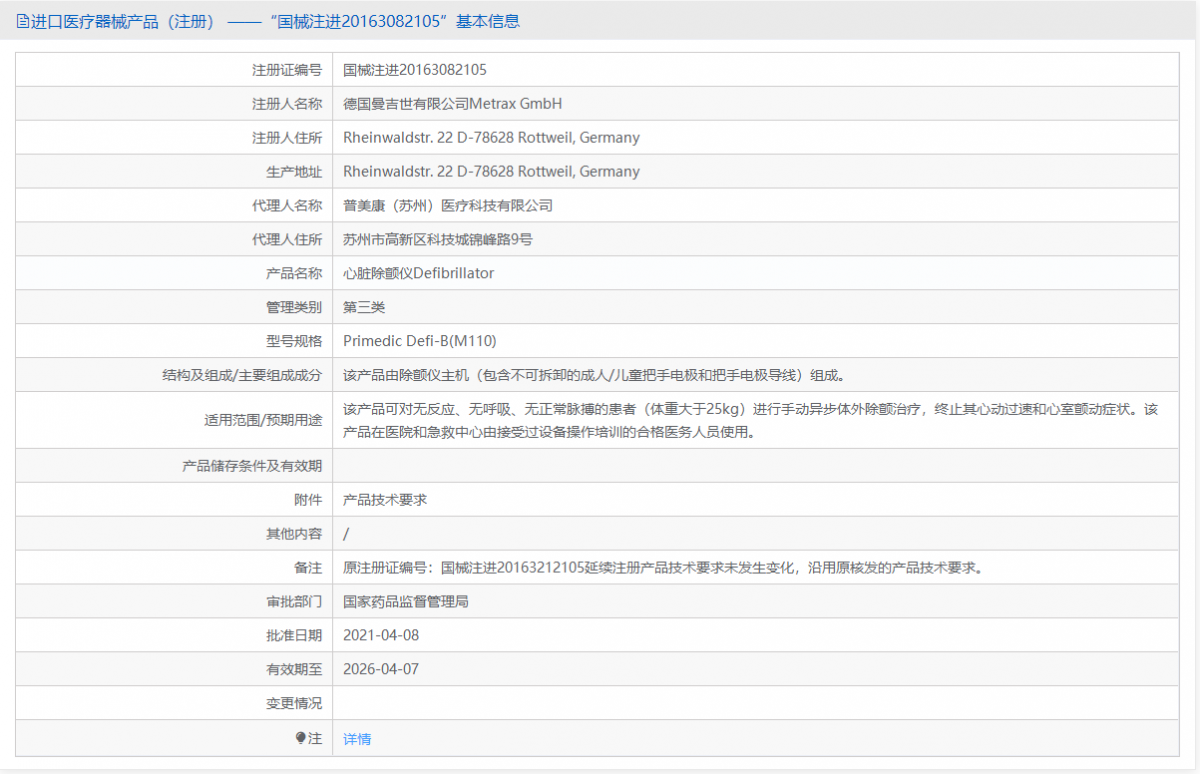Click the 适用范围/预期用途 label
The height and width of the screenshot is (774, 1200).
(x=263, y=421)
